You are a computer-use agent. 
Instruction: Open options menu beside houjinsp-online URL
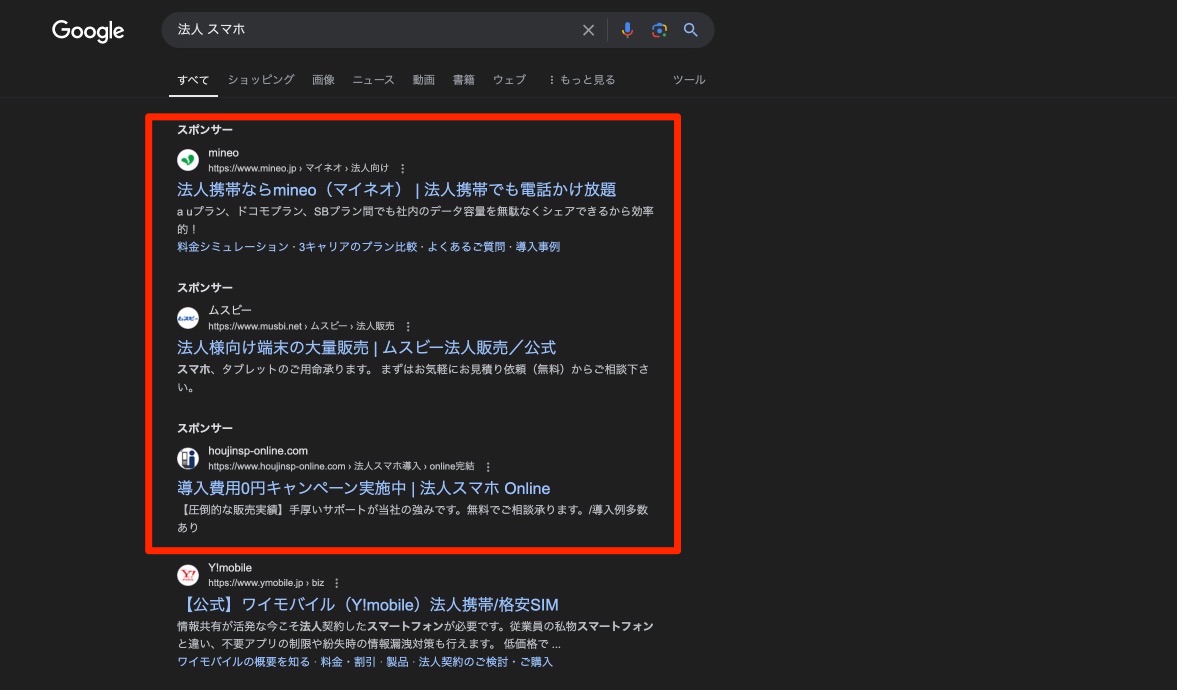coord(488,466)
